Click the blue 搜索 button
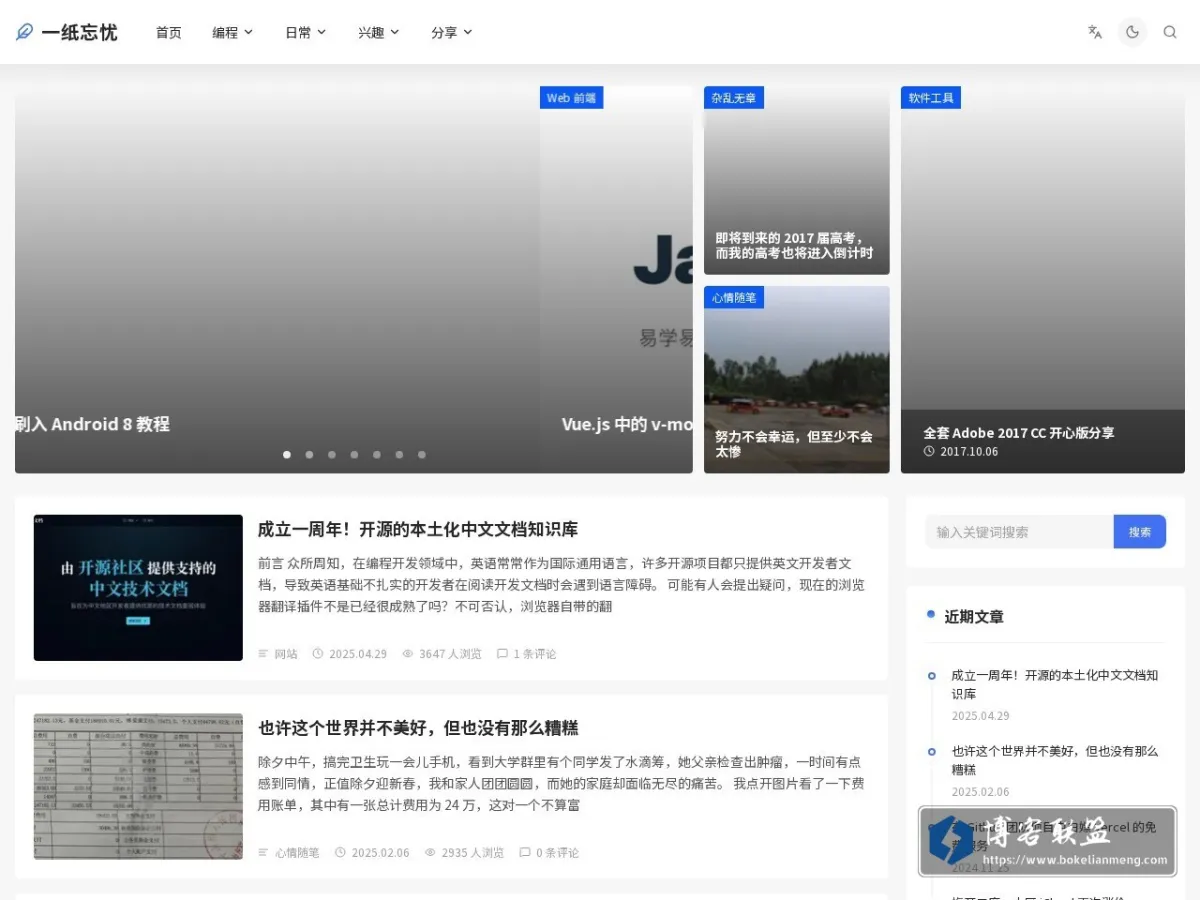1200x900 pixels. 1140,532
